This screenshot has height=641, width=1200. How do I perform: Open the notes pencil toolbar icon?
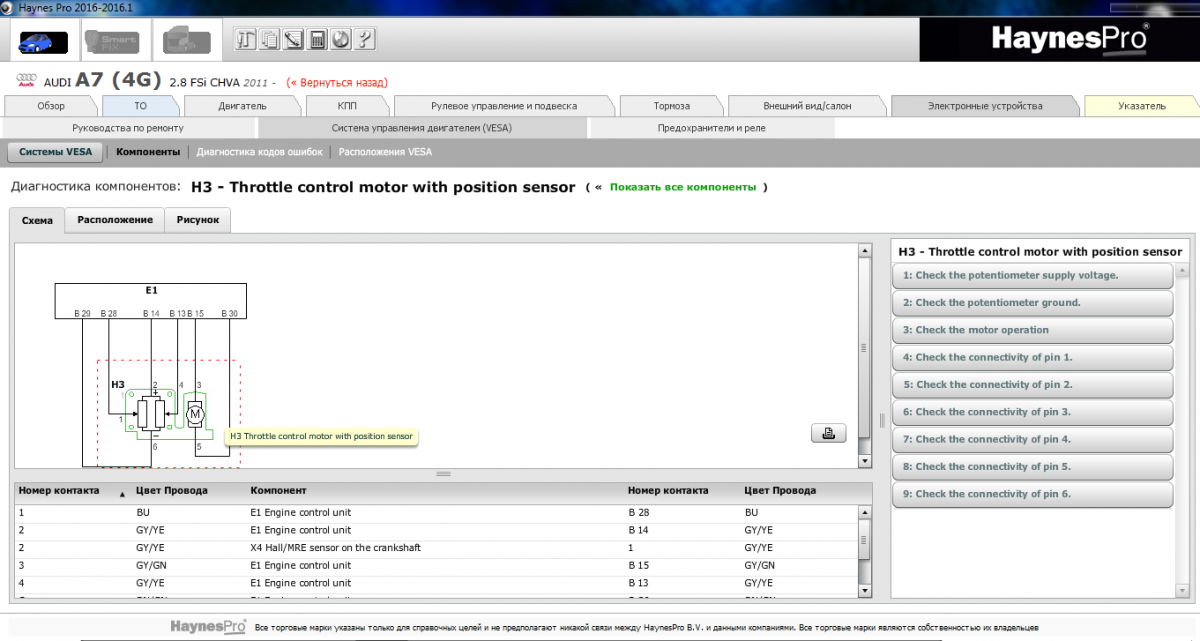[x=294, y=40]
